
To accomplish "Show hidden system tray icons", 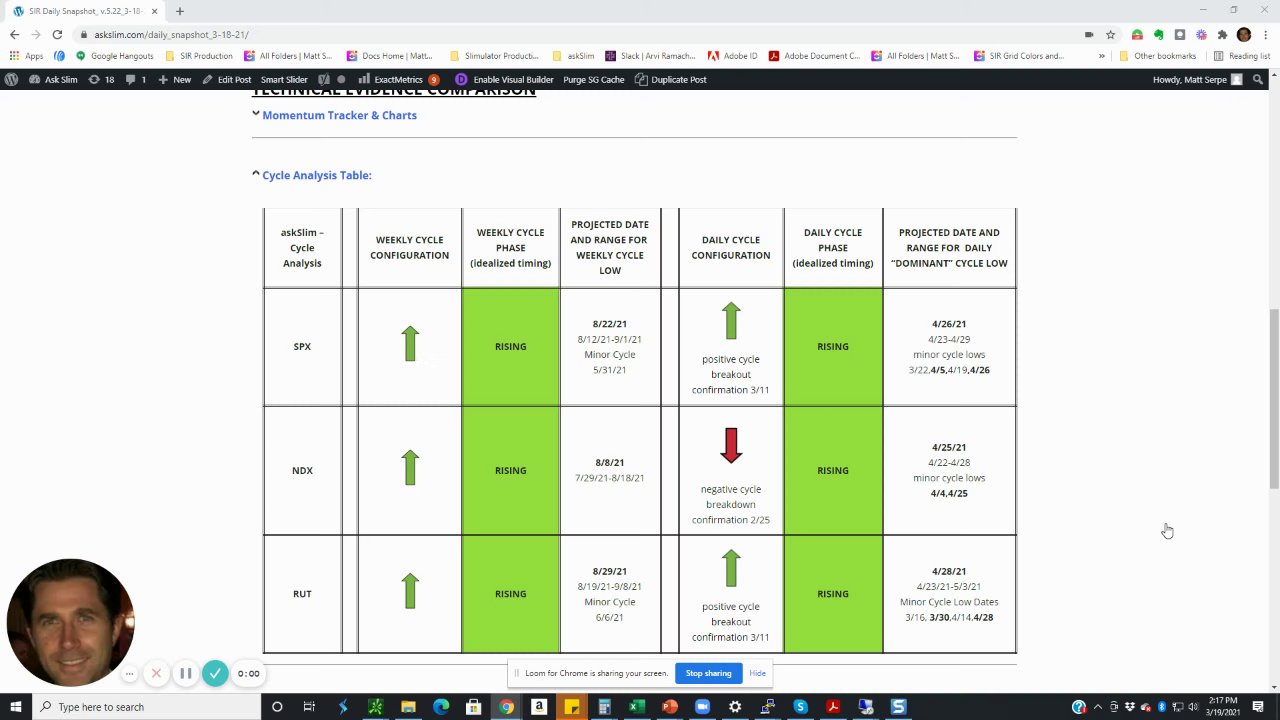I will coord(1097,707).
